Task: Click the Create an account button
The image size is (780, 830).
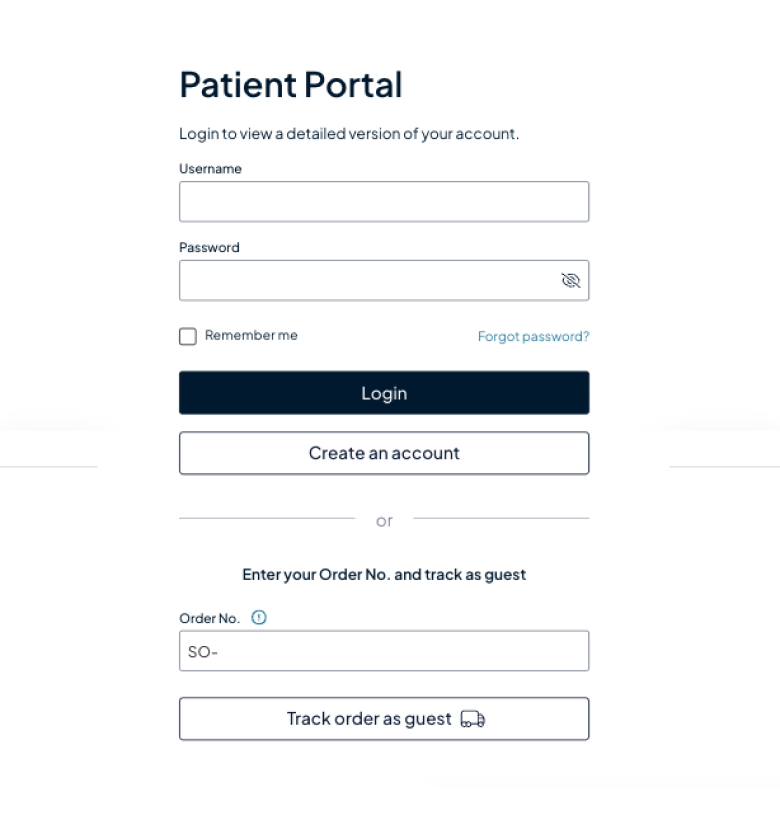Action: click(384, 453)
